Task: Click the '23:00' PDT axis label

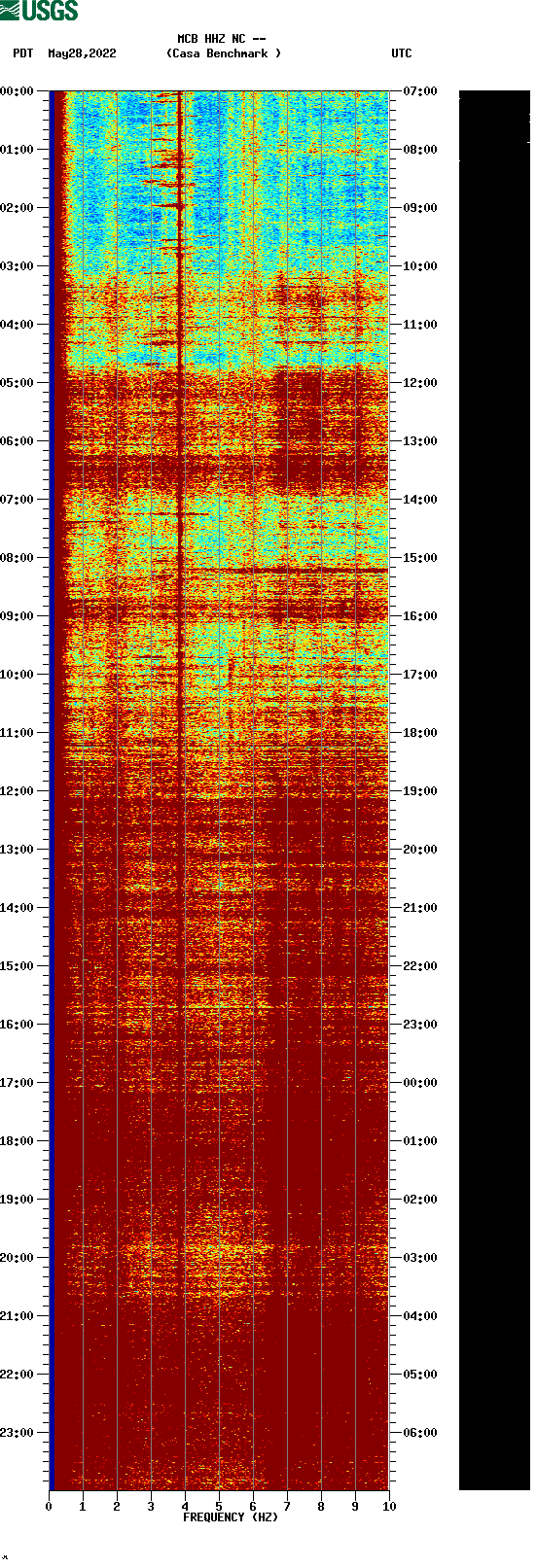Action: tap(18, 1433)
